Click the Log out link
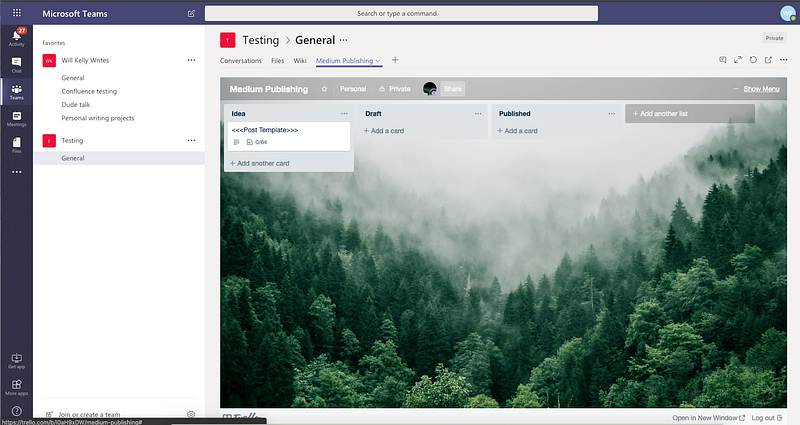This screenshot has width=800, height=425. click(766, 418)
